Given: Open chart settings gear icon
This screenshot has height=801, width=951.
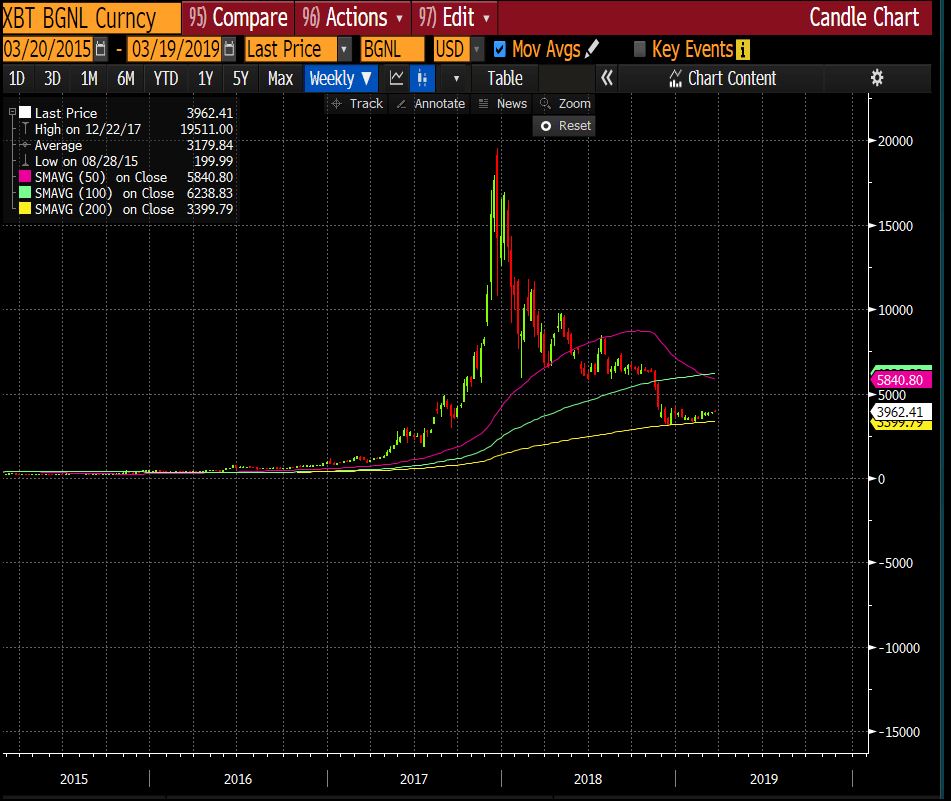Looking at the screenshot, I should [877, 78].
